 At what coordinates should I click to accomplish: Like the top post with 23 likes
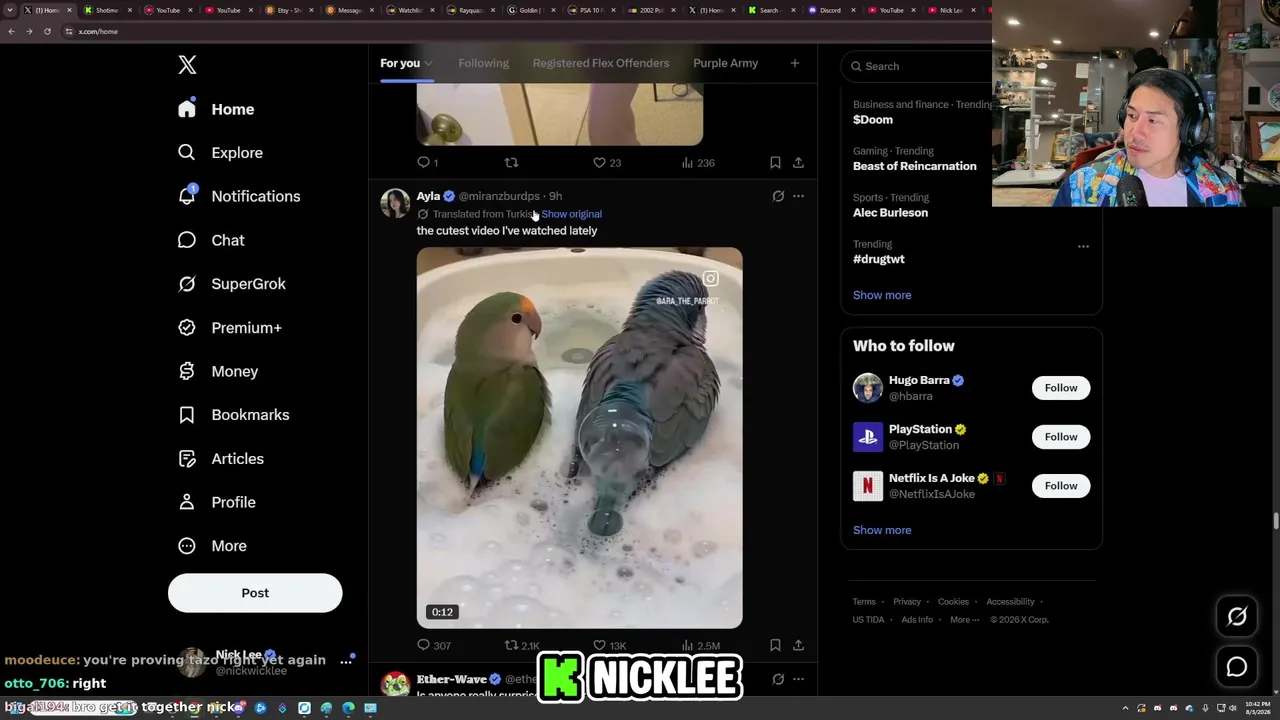coord(607,162)
